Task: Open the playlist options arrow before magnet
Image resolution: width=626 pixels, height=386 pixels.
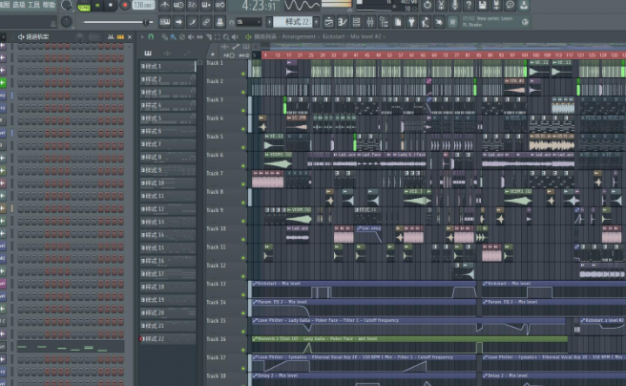Action: pyautogui.click(x=142, y=37)
